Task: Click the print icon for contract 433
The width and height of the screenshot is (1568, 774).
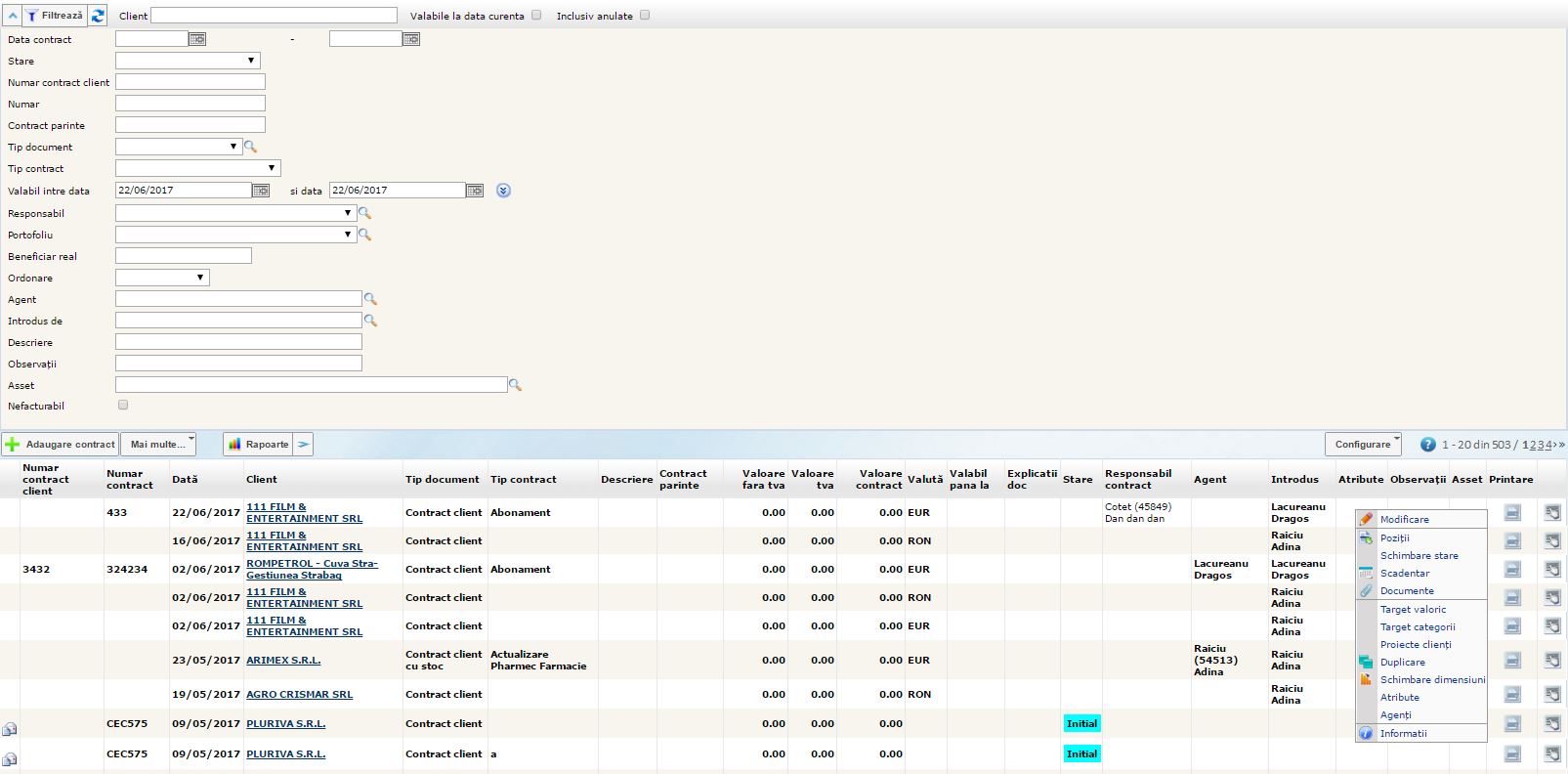Action: 1512,512
